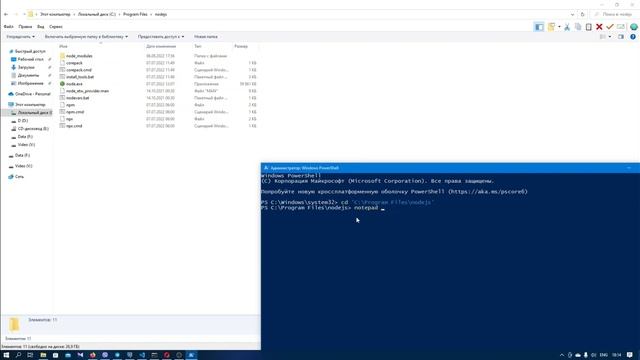Screen dimensions: 640x360
Task: Open Загрузки in navigation pane
Action: tap(26, 67)
